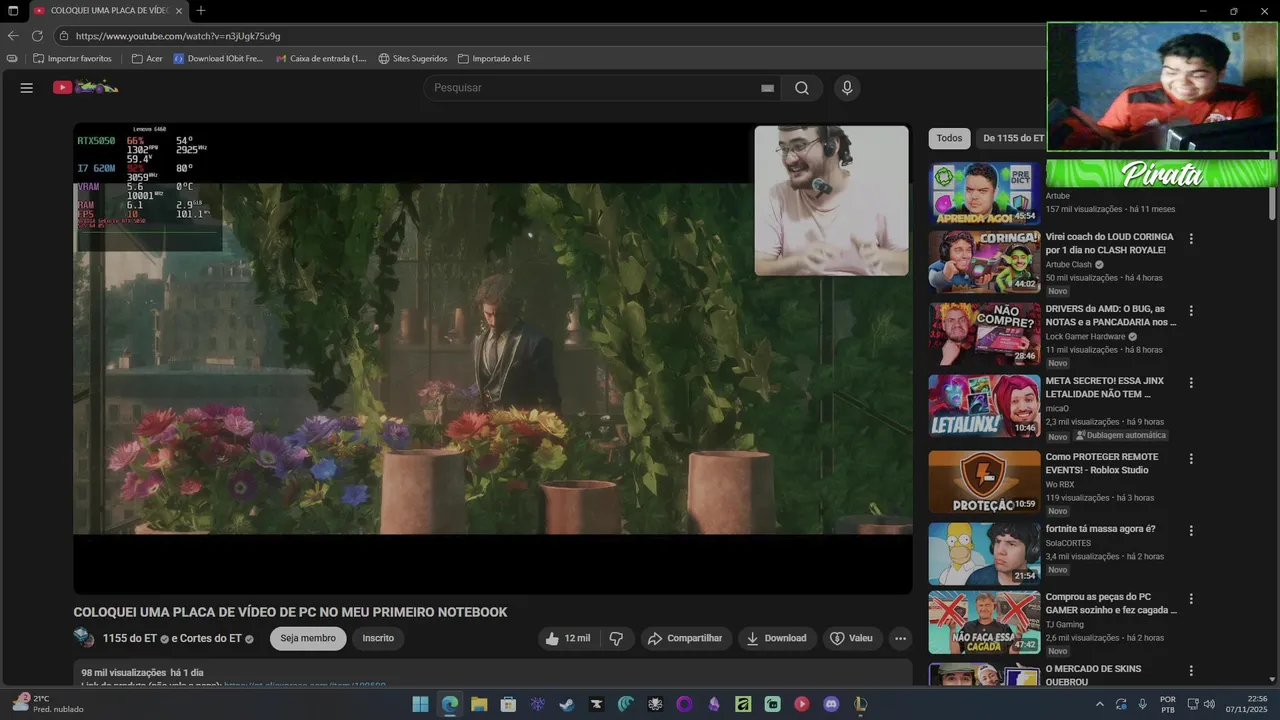Click the address bar URL
Screen dimensions: 1280x720
(178, 36)
